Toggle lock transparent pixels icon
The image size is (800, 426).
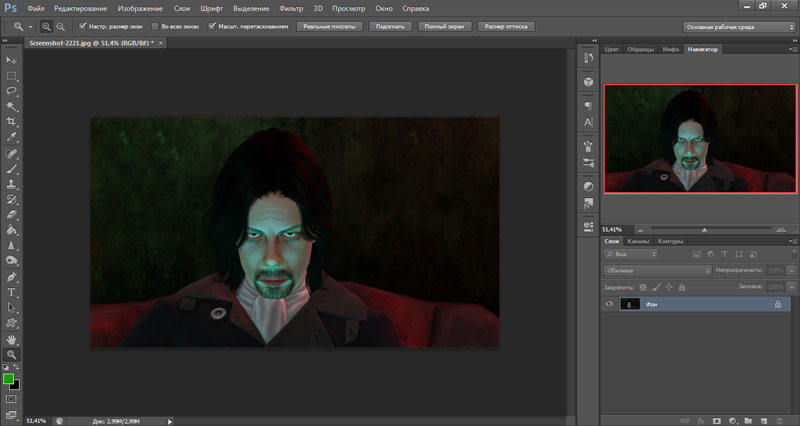pyautogui.click(x=643, y=287)
